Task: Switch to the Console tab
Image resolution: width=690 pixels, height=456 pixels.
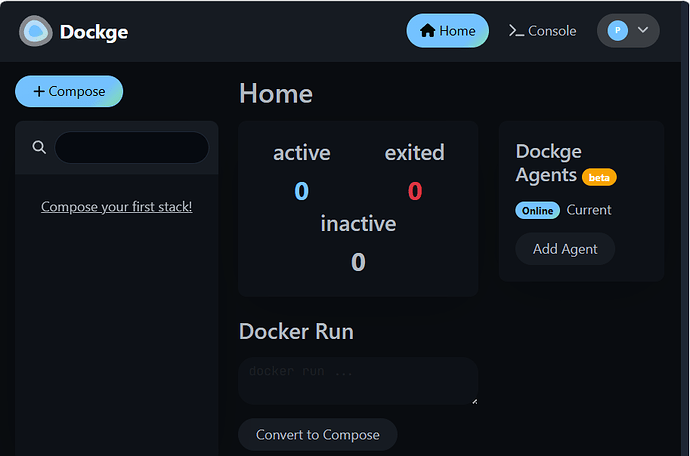Action: [x=542, y=31]
